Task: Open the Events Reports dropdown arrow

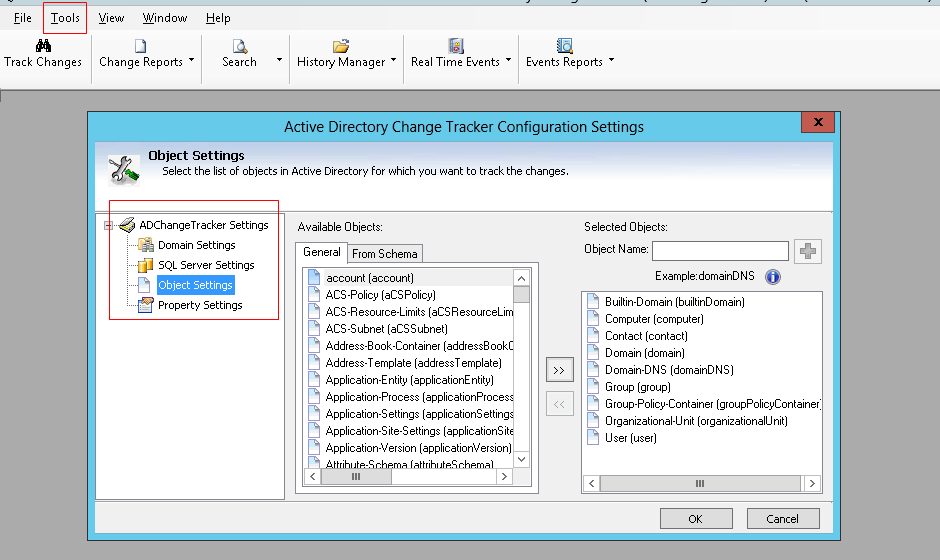Action: coord(611,60)
